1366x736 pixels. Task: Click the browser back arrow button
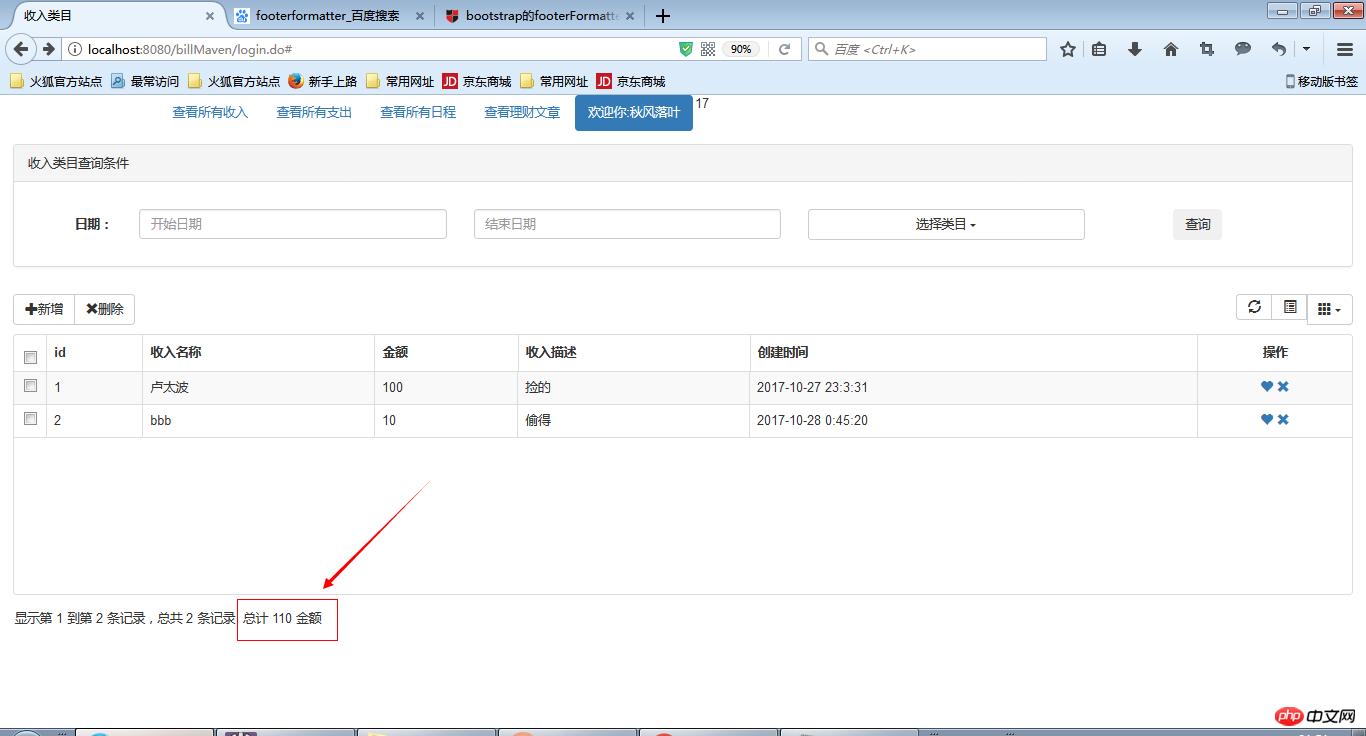click(x=22, y=49)
